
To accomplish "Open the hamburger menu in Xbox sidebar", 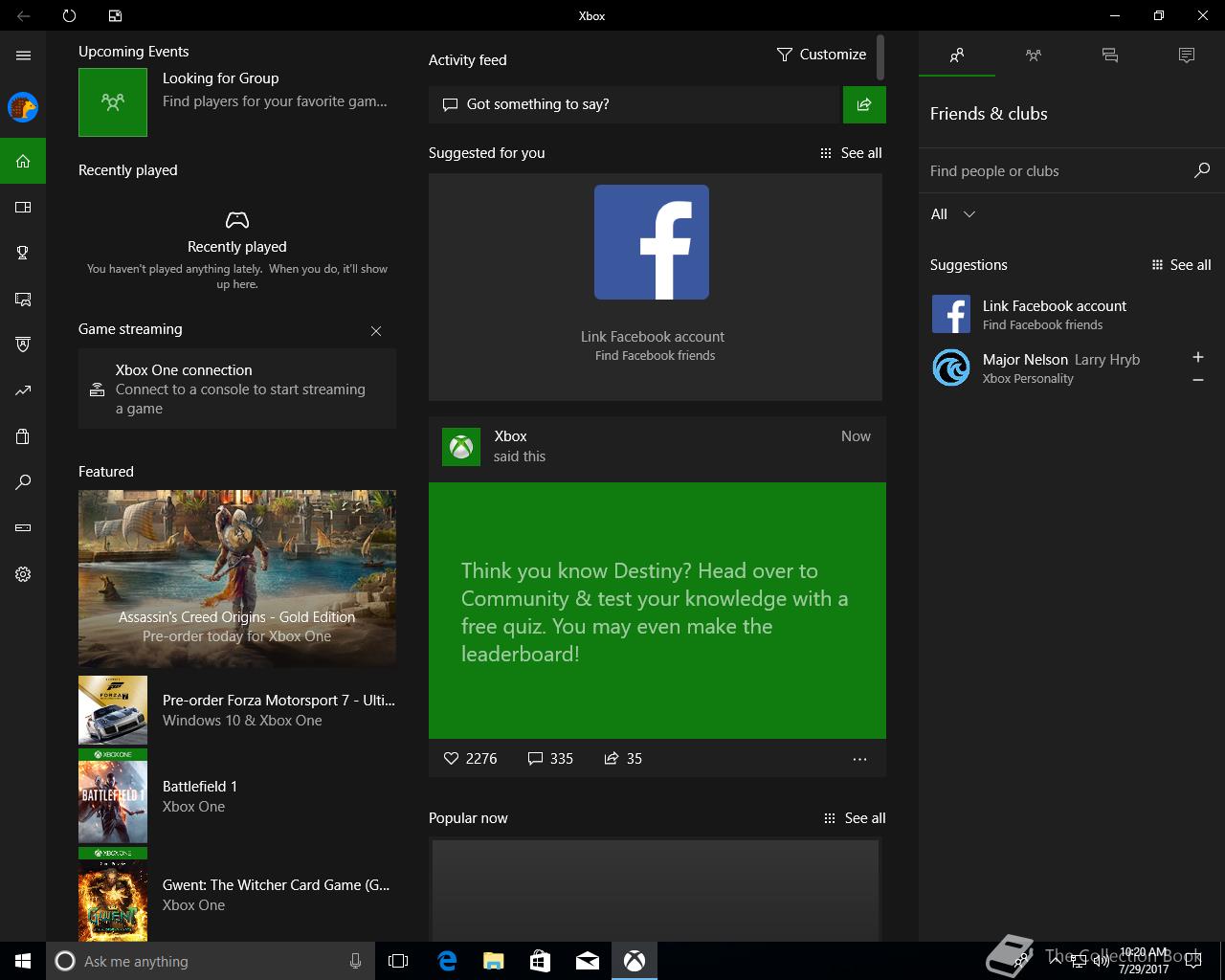I will tap(23, 56).
